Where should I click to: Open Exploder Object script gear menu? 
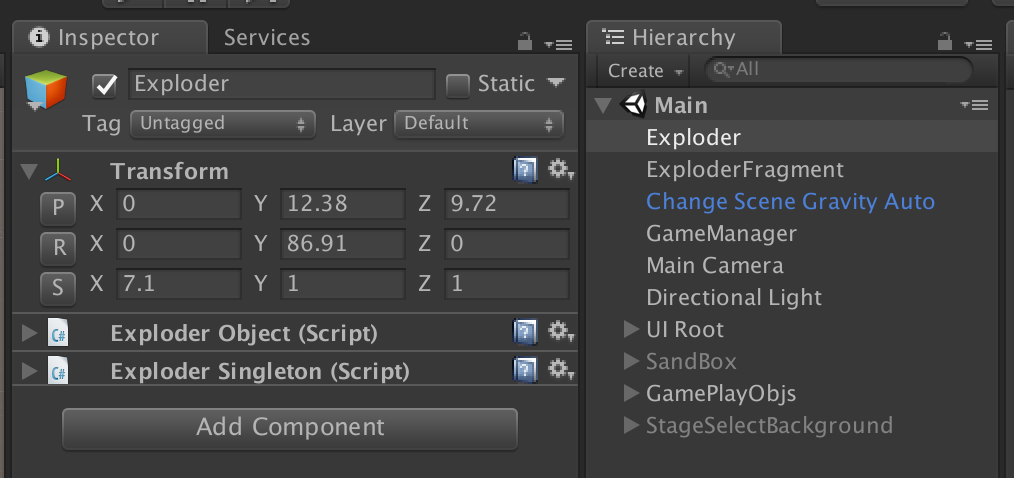[x=560, y=332]
